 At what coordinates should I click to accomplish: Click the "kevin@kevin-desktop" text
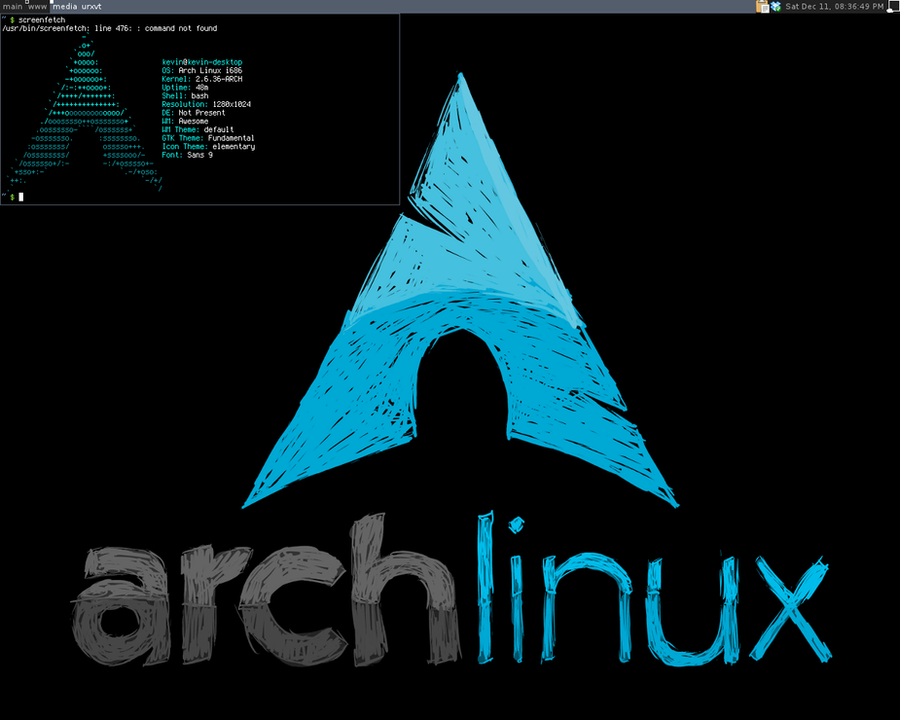click(x=202, y=62)
